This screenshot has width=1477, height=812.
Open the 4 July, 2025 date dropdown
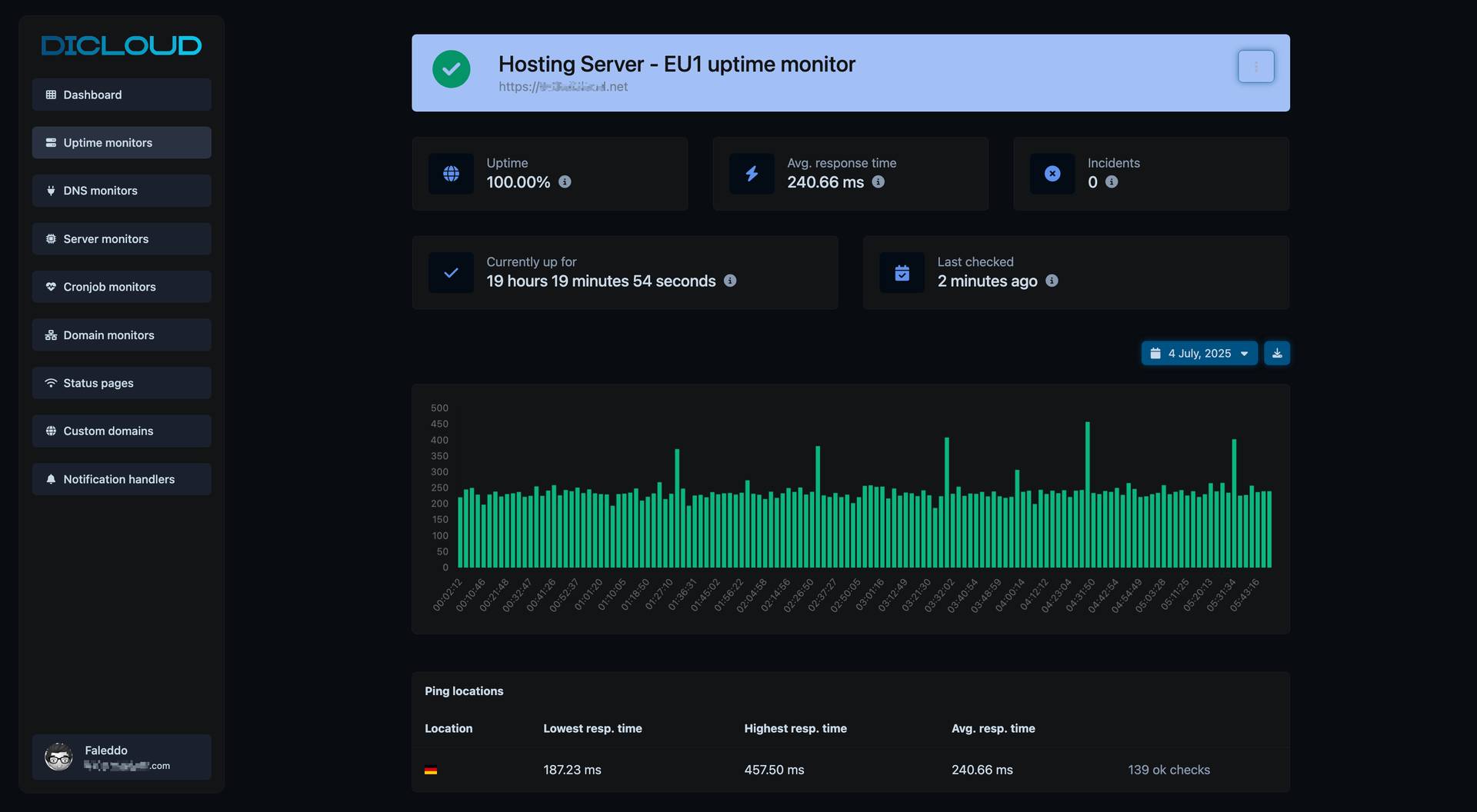1199,353
